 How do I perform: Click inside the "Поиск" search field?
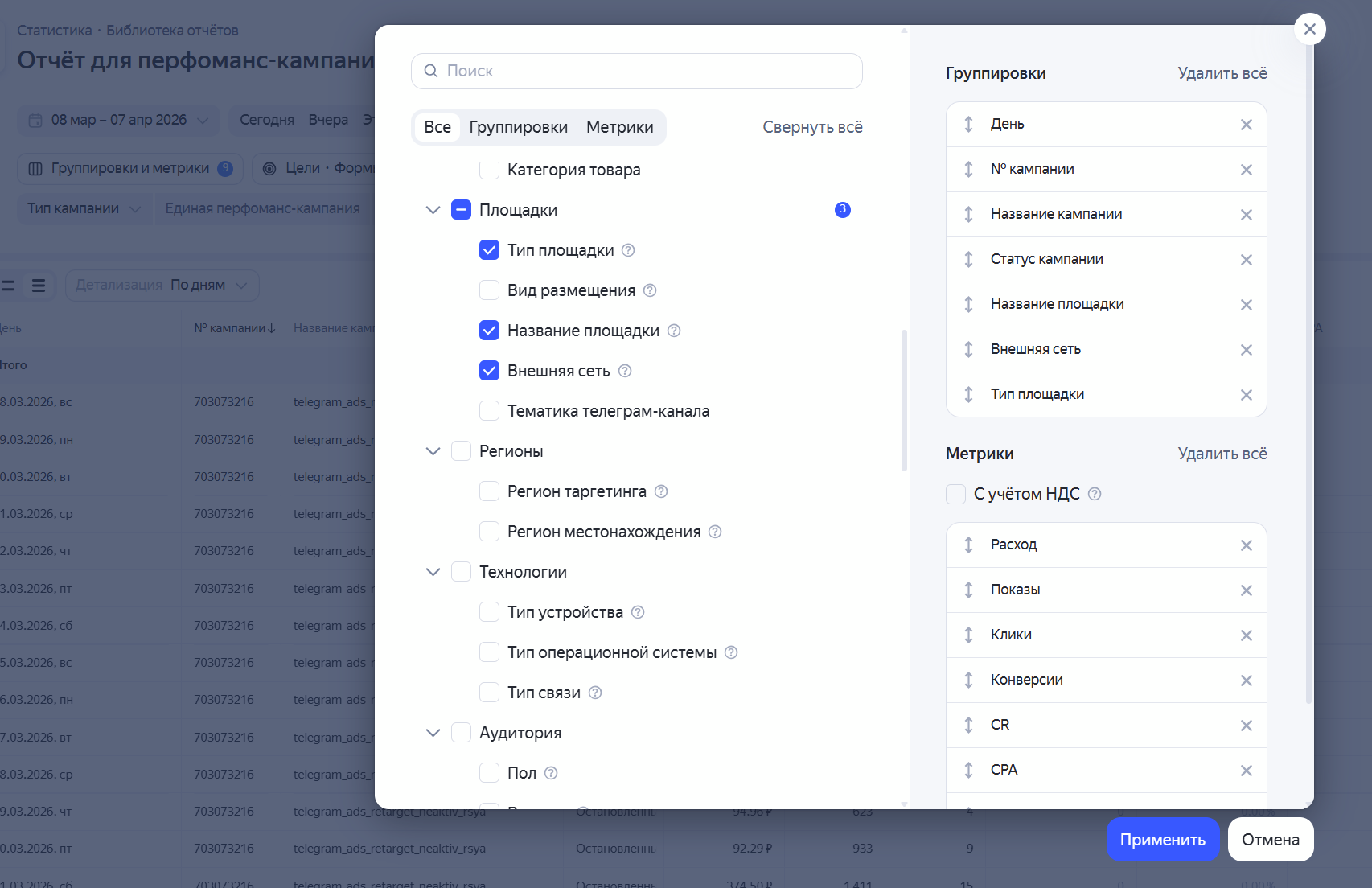[635, 71]
